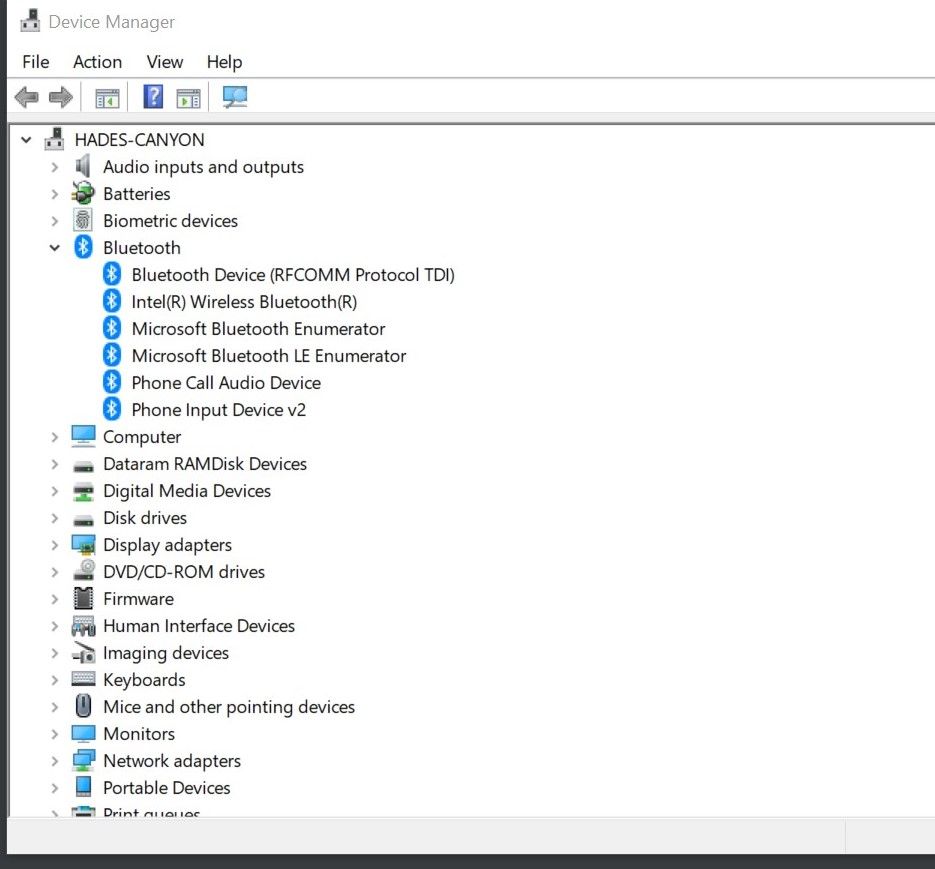Select the Display adapters label
Image resolution: width=935 pixels, height=869 pixels.
click(x=168, y=545)
